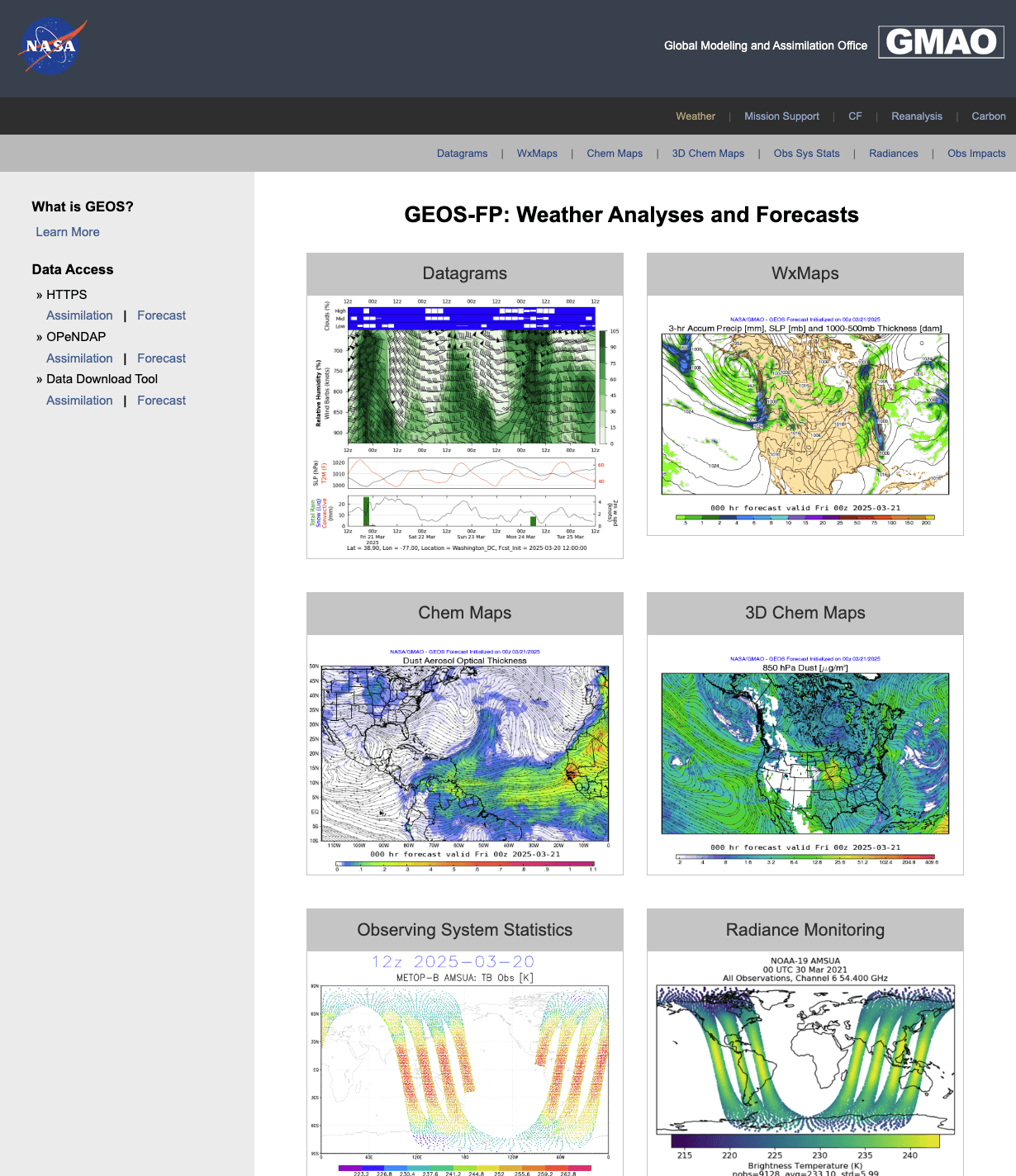Open the Datagrams meteogram thumbnail
1016x1176 pixels.
click(x=465, y=427)
